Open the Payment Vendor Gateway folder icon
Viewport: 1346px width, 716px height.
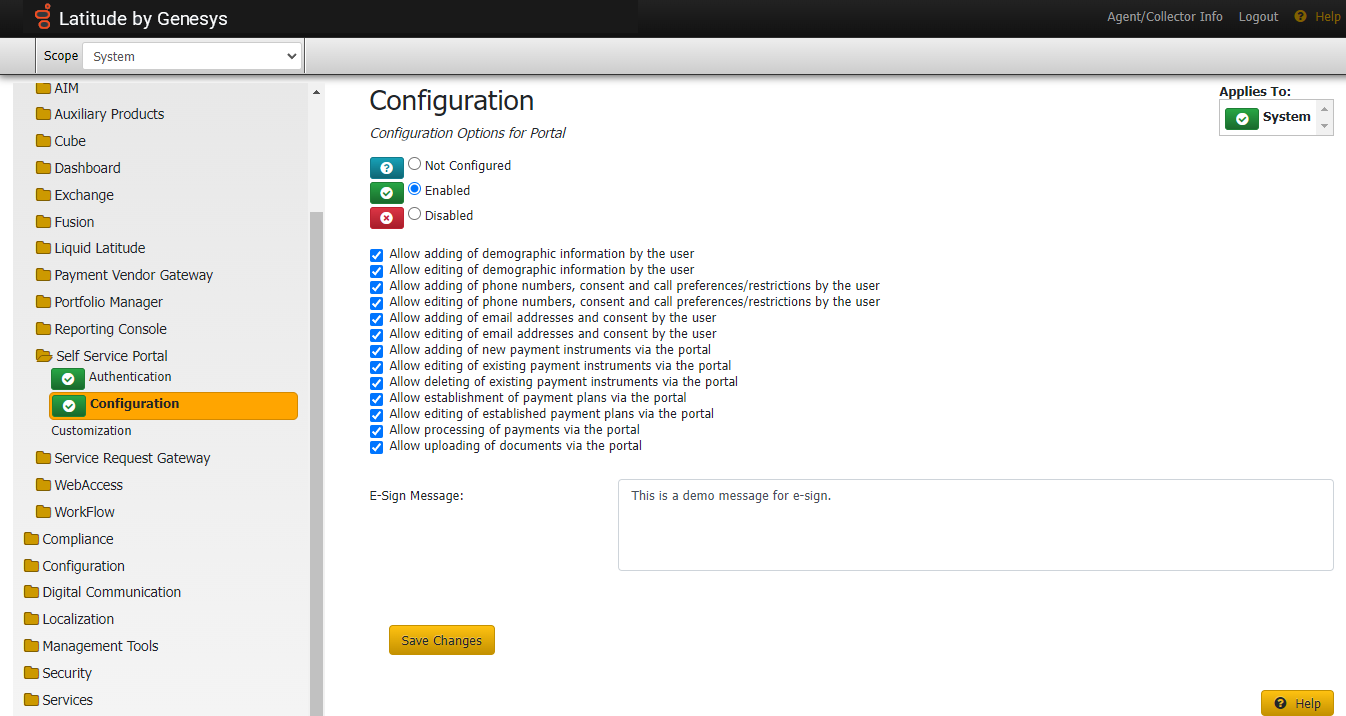[x=43, y=275]
